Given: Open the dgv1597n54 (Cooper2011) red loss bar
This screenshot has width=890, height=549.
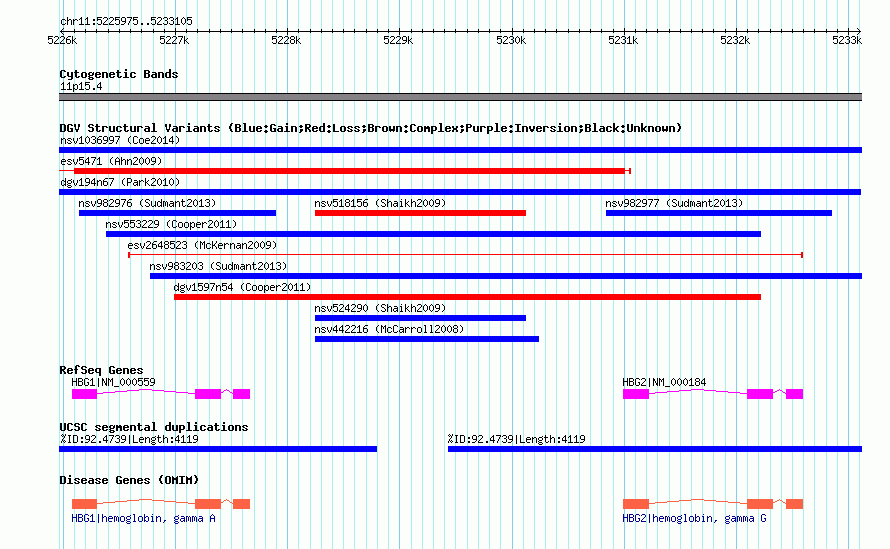Looking at the screenshot, I should point(468,297).
